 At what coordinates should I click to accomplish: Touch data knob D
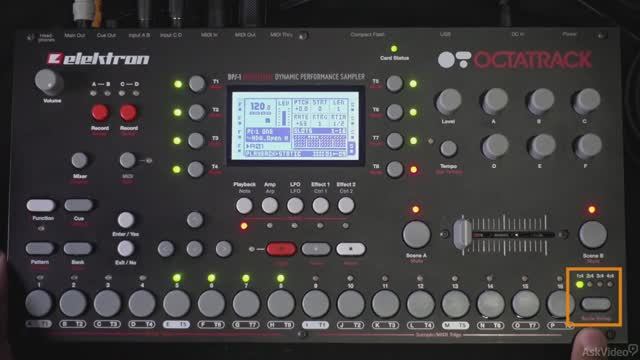click(495, 147)
